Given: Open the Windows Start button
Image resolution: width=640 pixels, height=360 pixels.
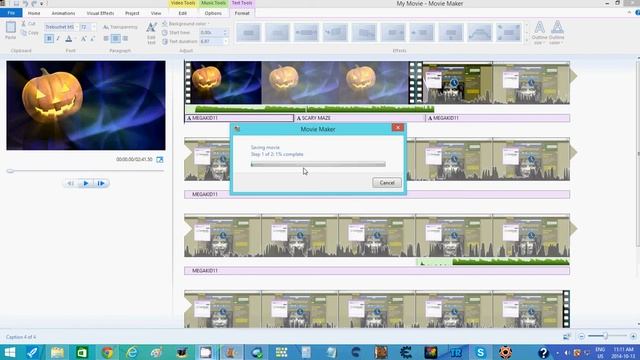Looking at the screenshot, I should [x=9, y=352].
